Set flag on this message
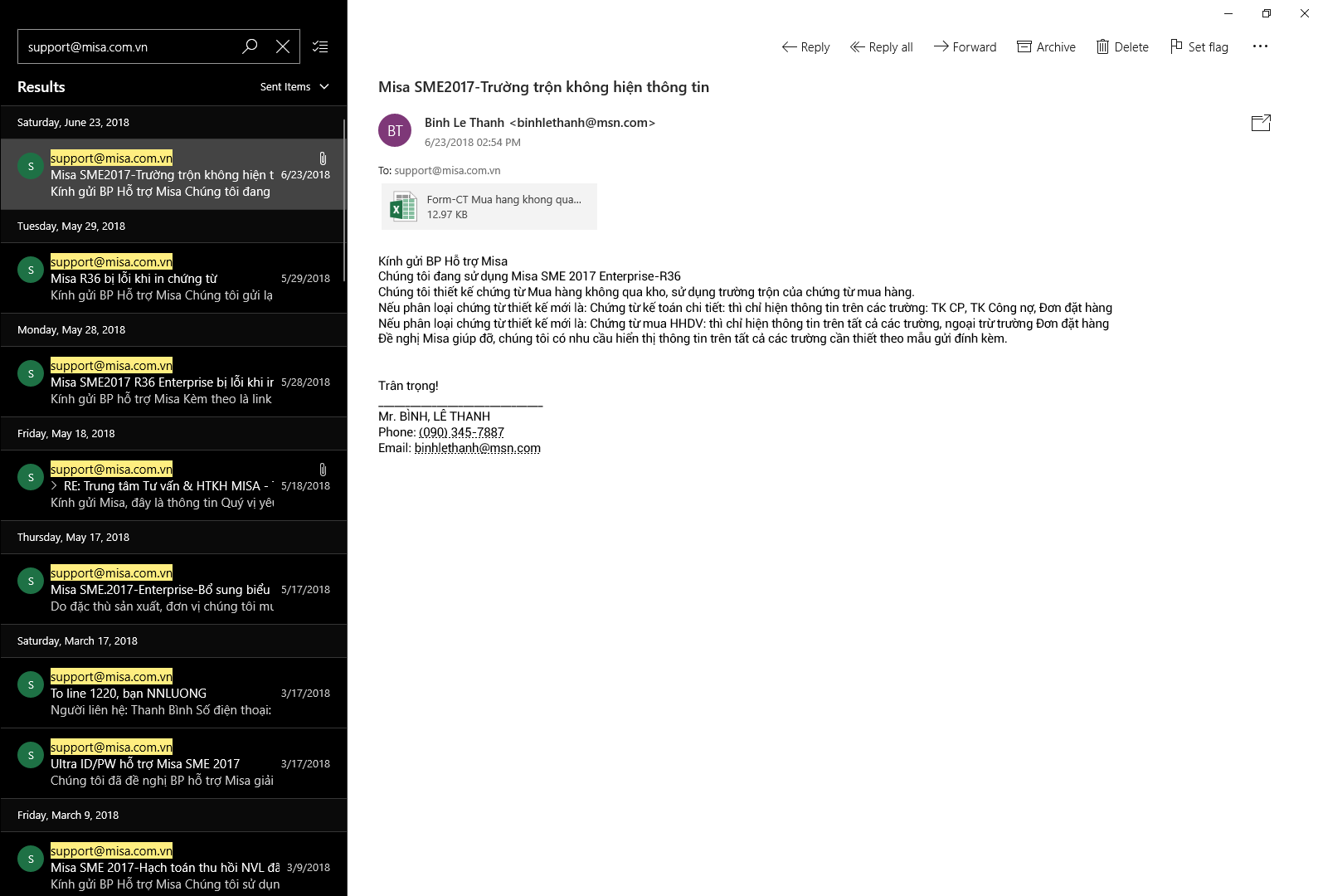This screenshot has height=896, width=1323. (1199, 47)
